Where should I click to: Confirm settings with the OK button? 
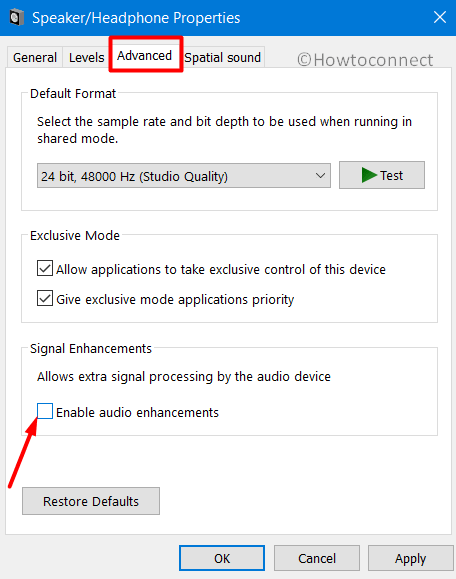222,558
